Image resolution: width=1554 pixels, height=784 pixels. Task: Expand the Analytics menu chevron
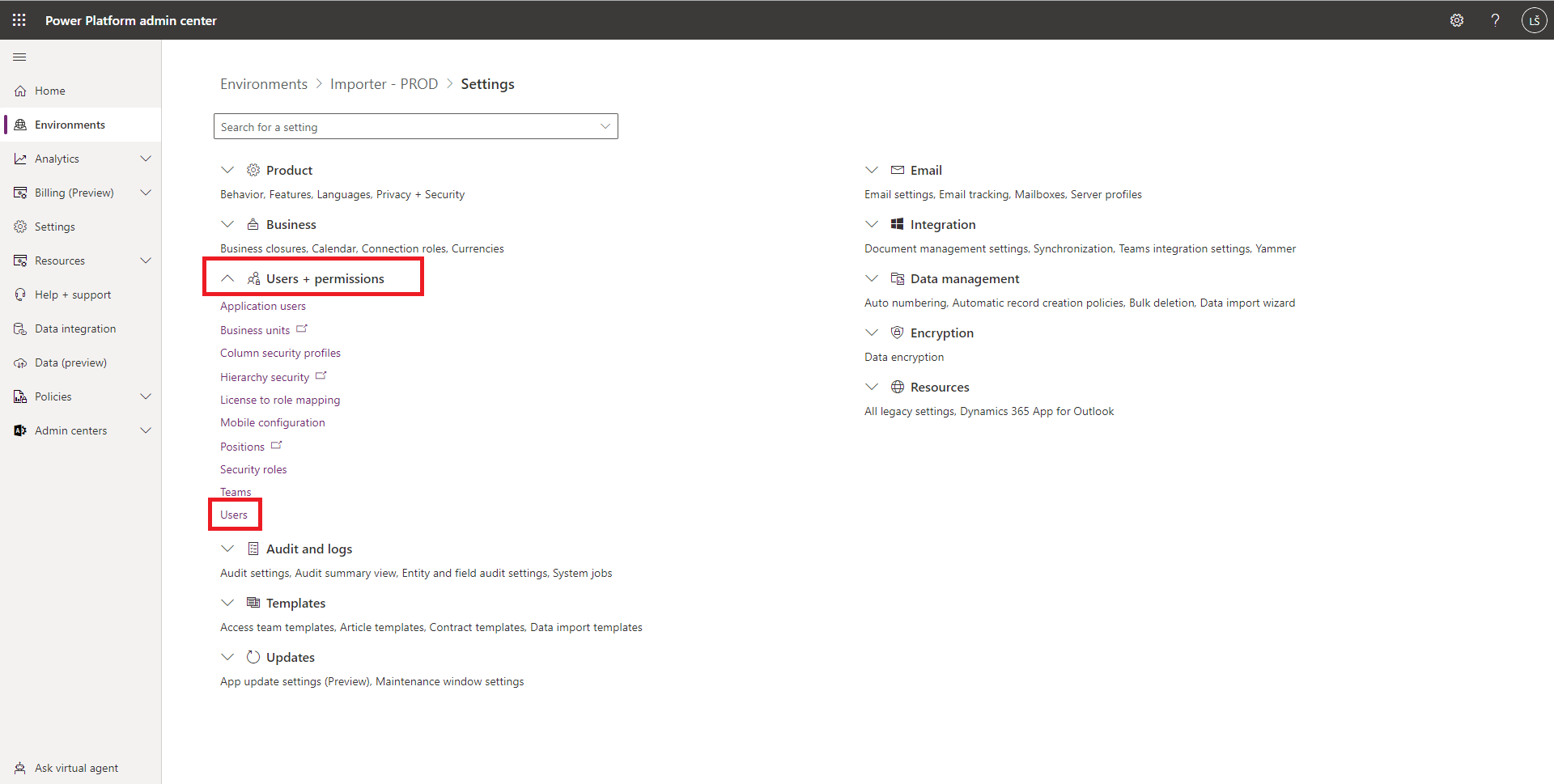[x=146, y=159]
